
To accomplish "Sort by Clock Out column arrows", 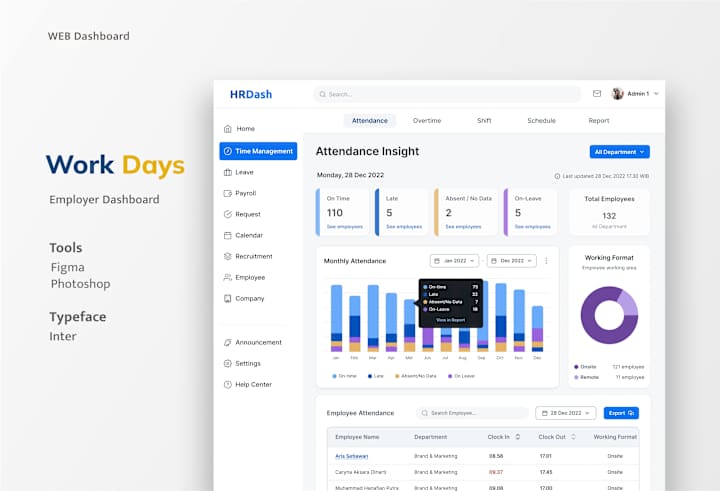I will point(573,437).
